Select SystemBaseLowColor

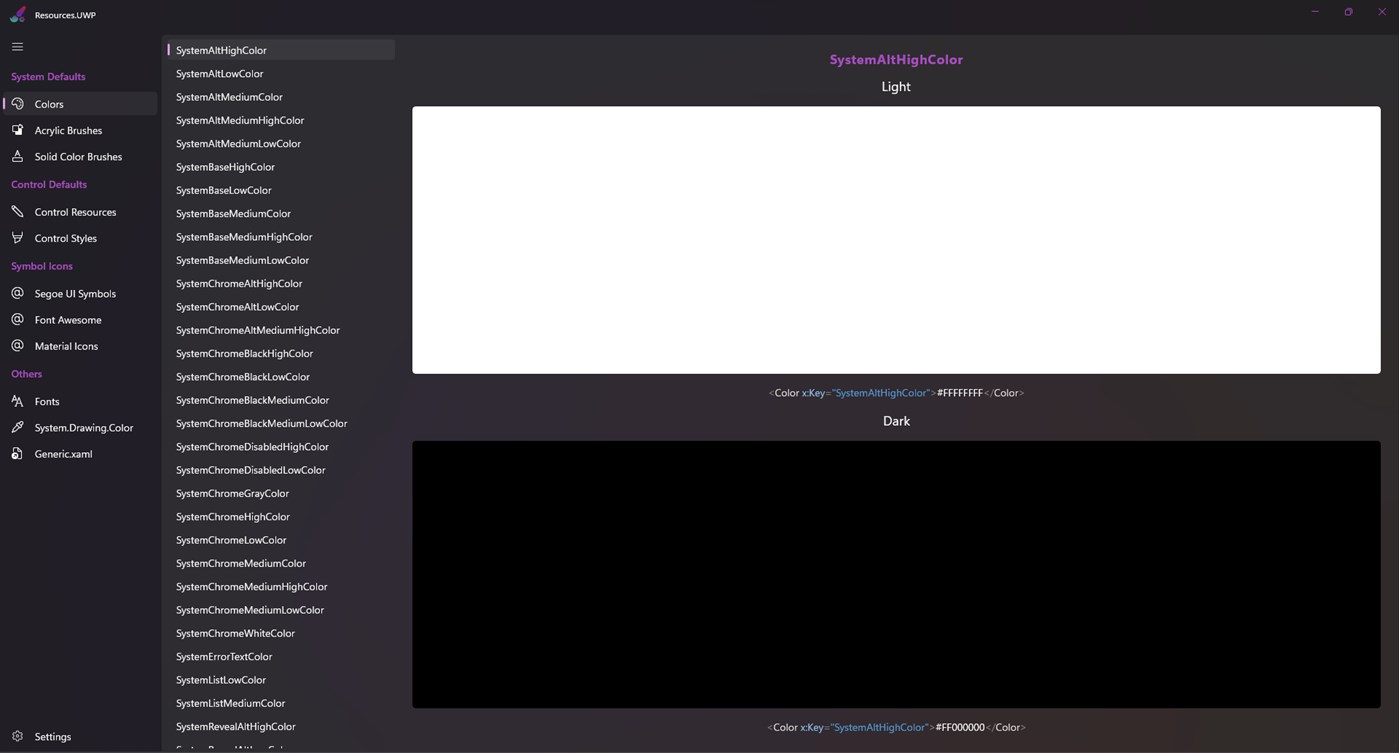280,190
